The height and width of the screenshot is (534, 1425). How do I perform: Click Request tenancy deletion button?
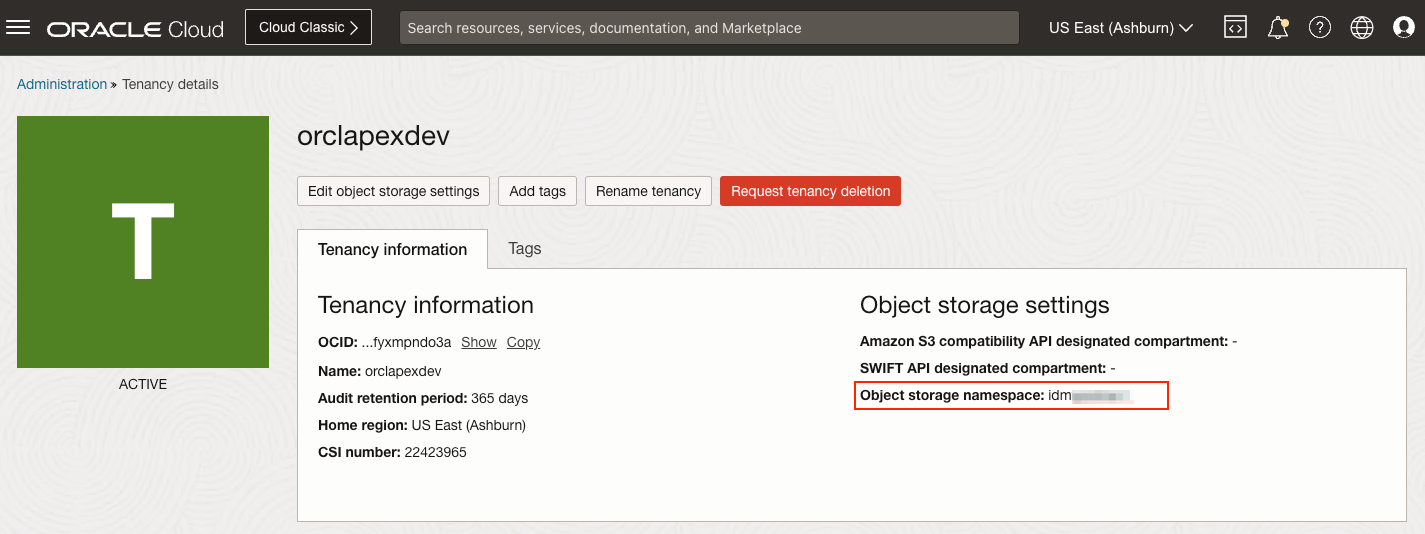tap(810, 191)
